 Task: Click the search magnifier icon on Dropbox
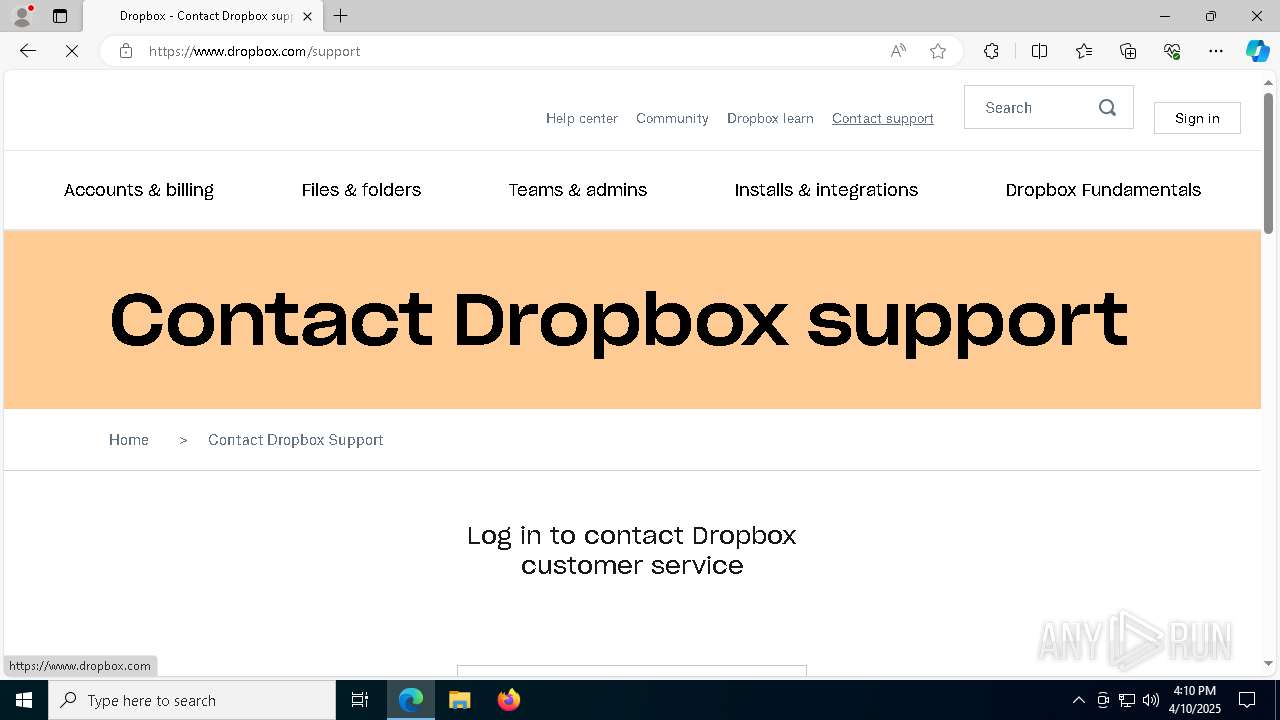(x=1107, y=108)
